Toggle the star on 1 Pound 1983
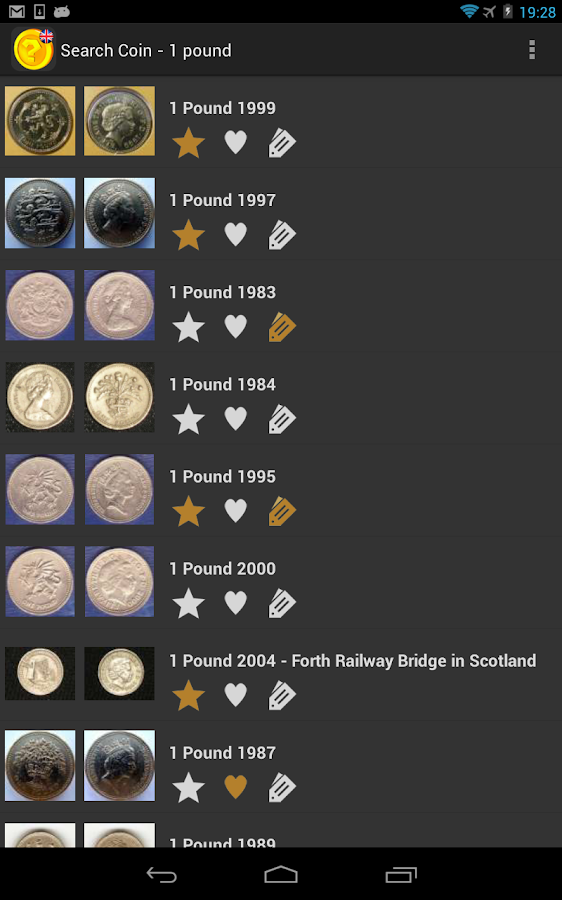 coord(188,327)
